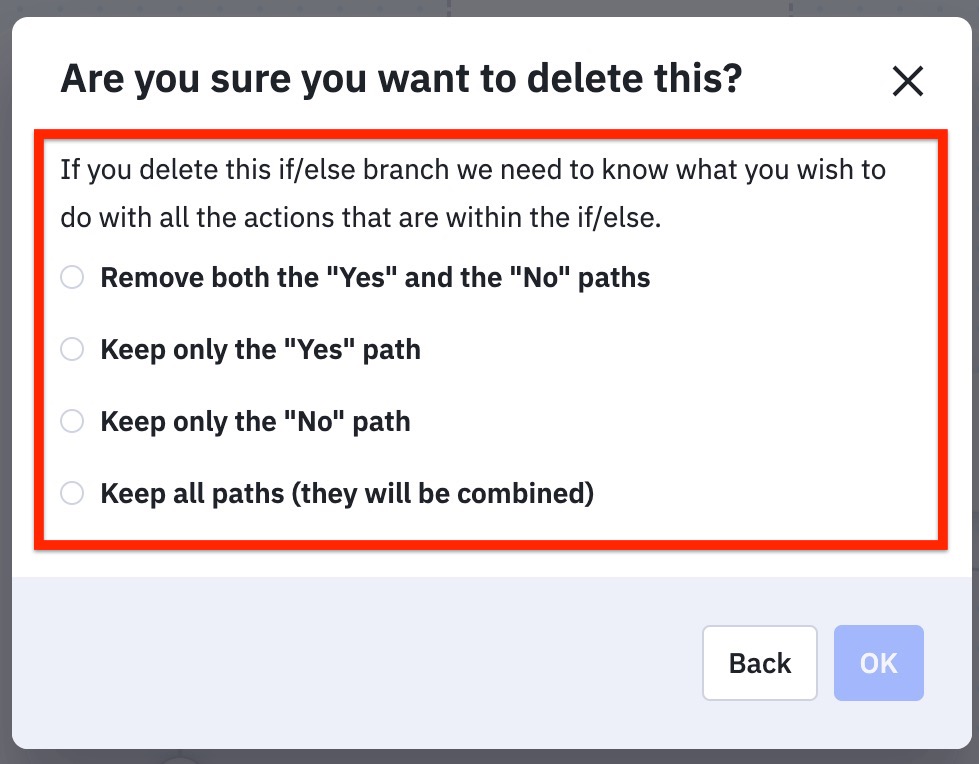The height and width of the screenshot is (764, 979).
Task: Click the if/else branch description paragraph
Action: pyautogui.click(x=472, y=193)
